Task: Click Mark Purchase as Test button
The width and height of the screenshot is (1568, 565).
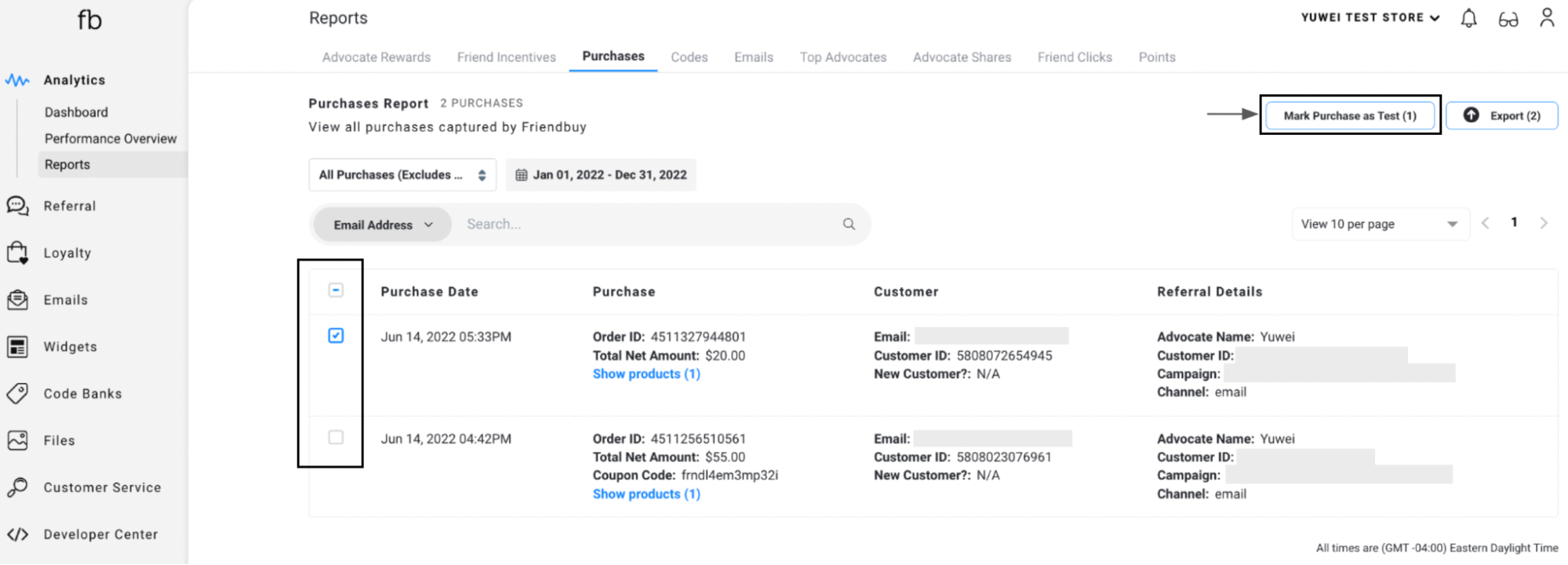Action: click(x=1350, y=115)
